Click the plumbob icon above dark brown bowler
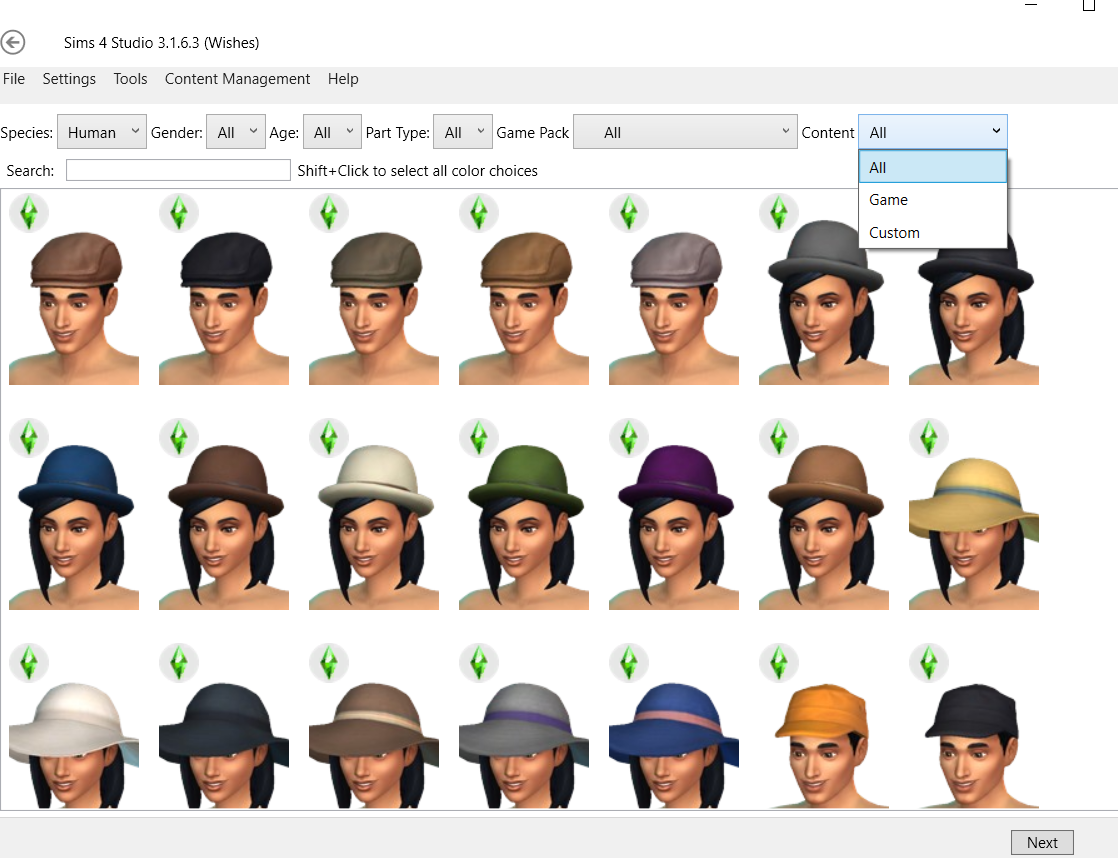 pos(179,437)
